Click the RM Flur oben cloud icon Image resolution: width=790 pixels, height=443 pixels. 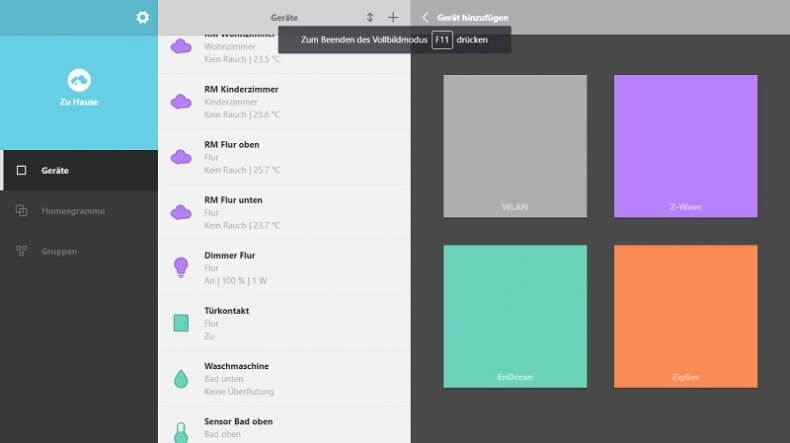tap(181, 157)
